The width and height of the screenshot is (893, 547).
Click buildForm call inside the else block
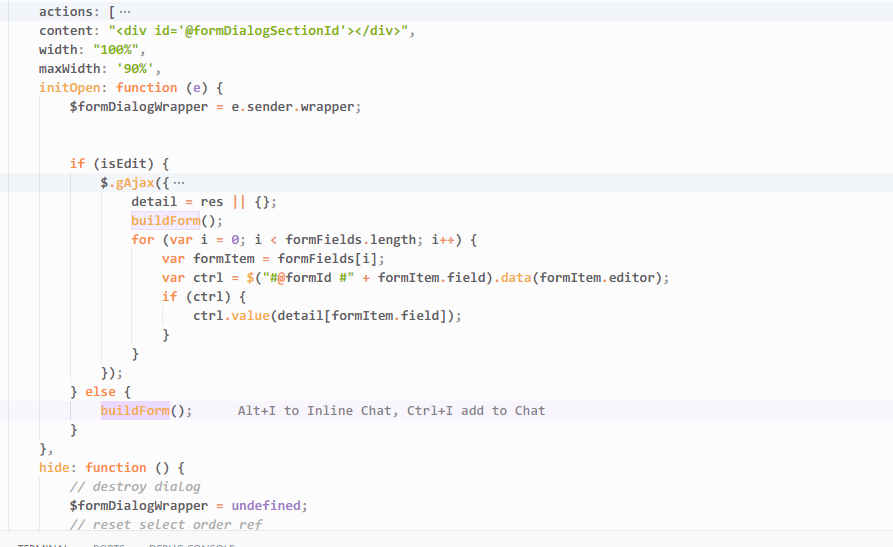[135, 410]
